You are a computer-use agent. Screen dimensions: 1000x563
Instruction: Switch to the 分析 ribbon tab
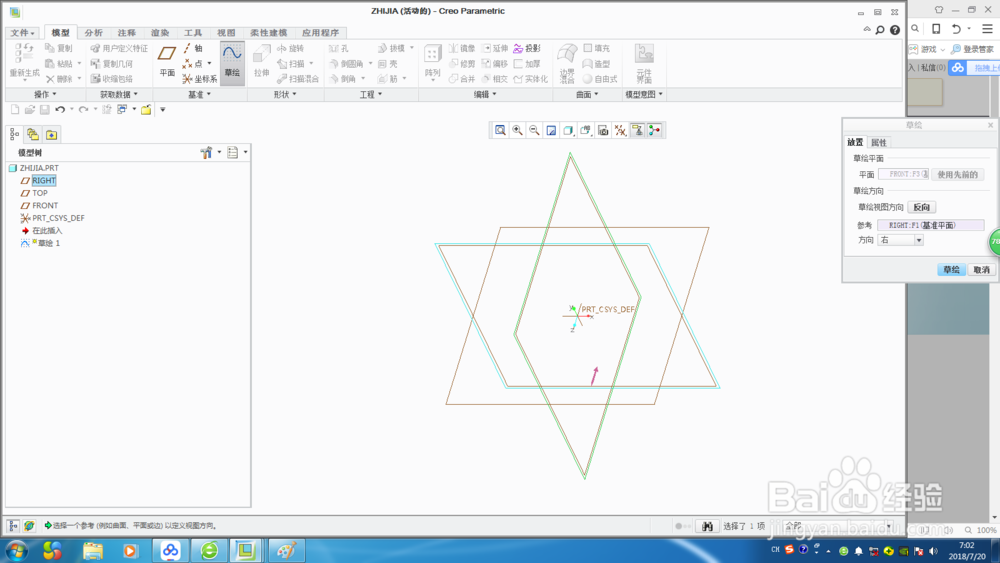pyautogui.click(x=93, y=33)
